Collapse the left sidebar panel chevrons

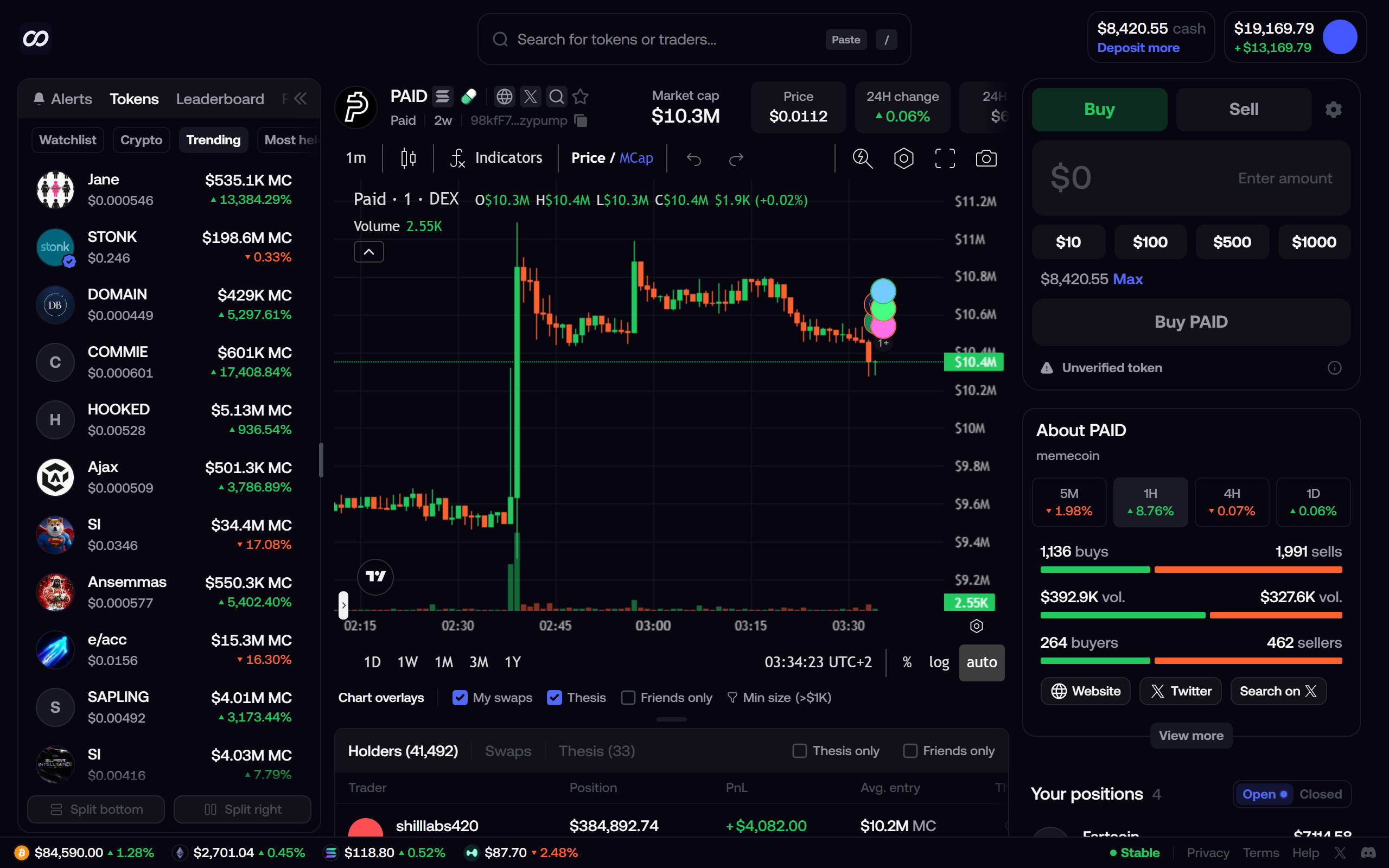coord(300,99)
